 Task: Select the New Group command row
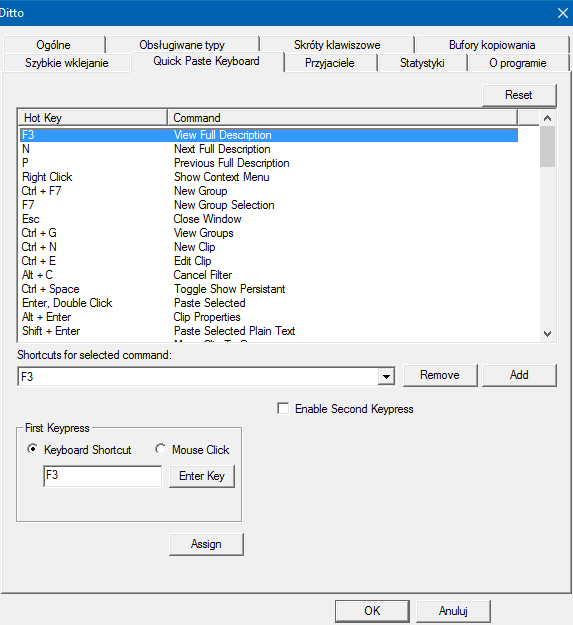(269, 191)
